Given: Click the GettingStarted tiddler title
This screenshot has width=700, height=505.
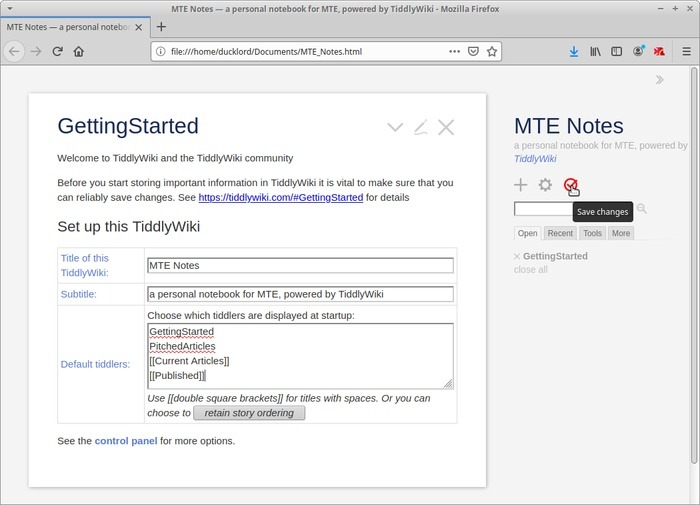Looking at the screenshot, I should click(x=128, y=126).
